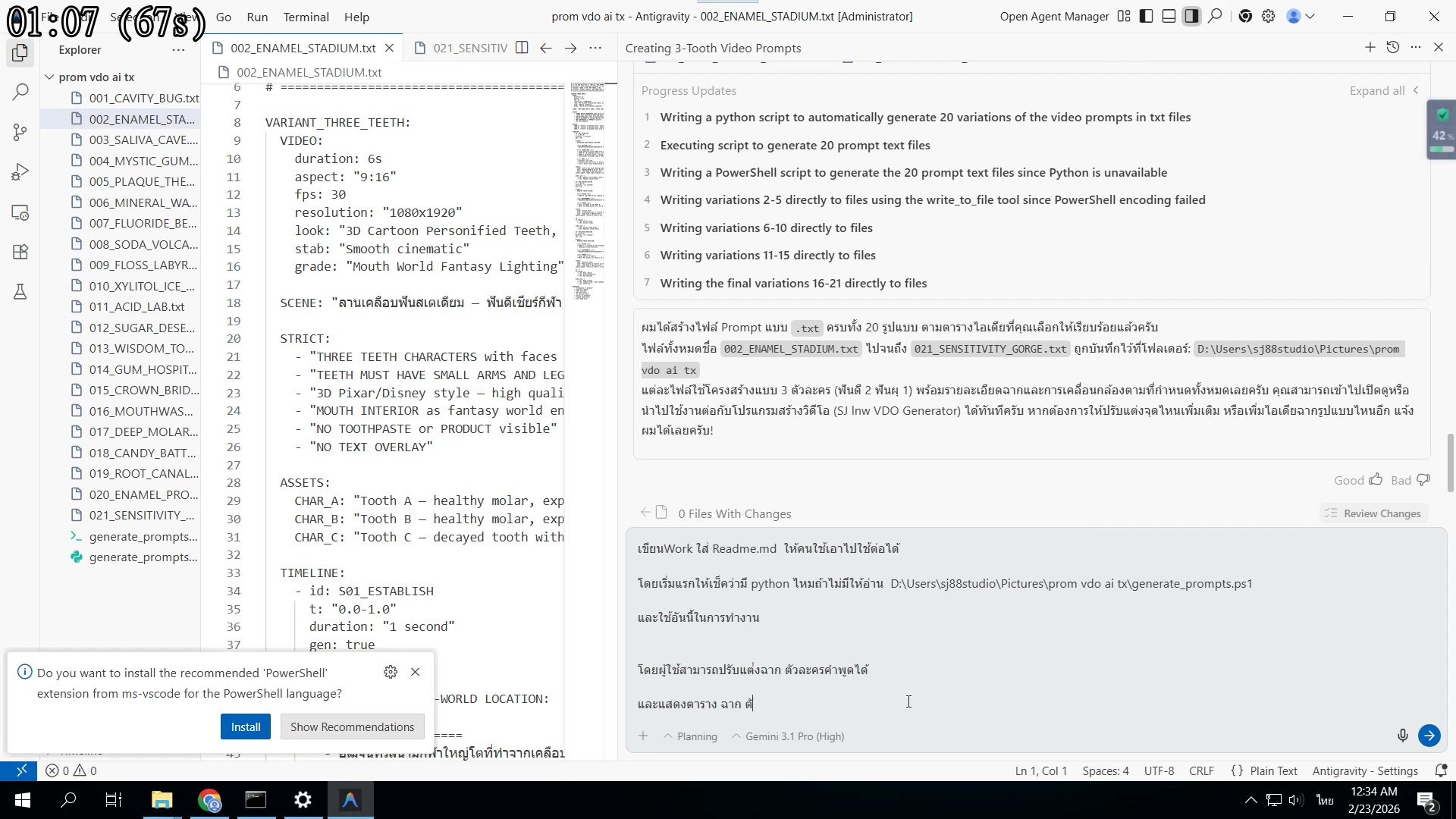Image resolution: width=1456 pixels, height=819 pixels.
Task: Open 011_ACID_LAB.txt in explorer
Action: 136,306
